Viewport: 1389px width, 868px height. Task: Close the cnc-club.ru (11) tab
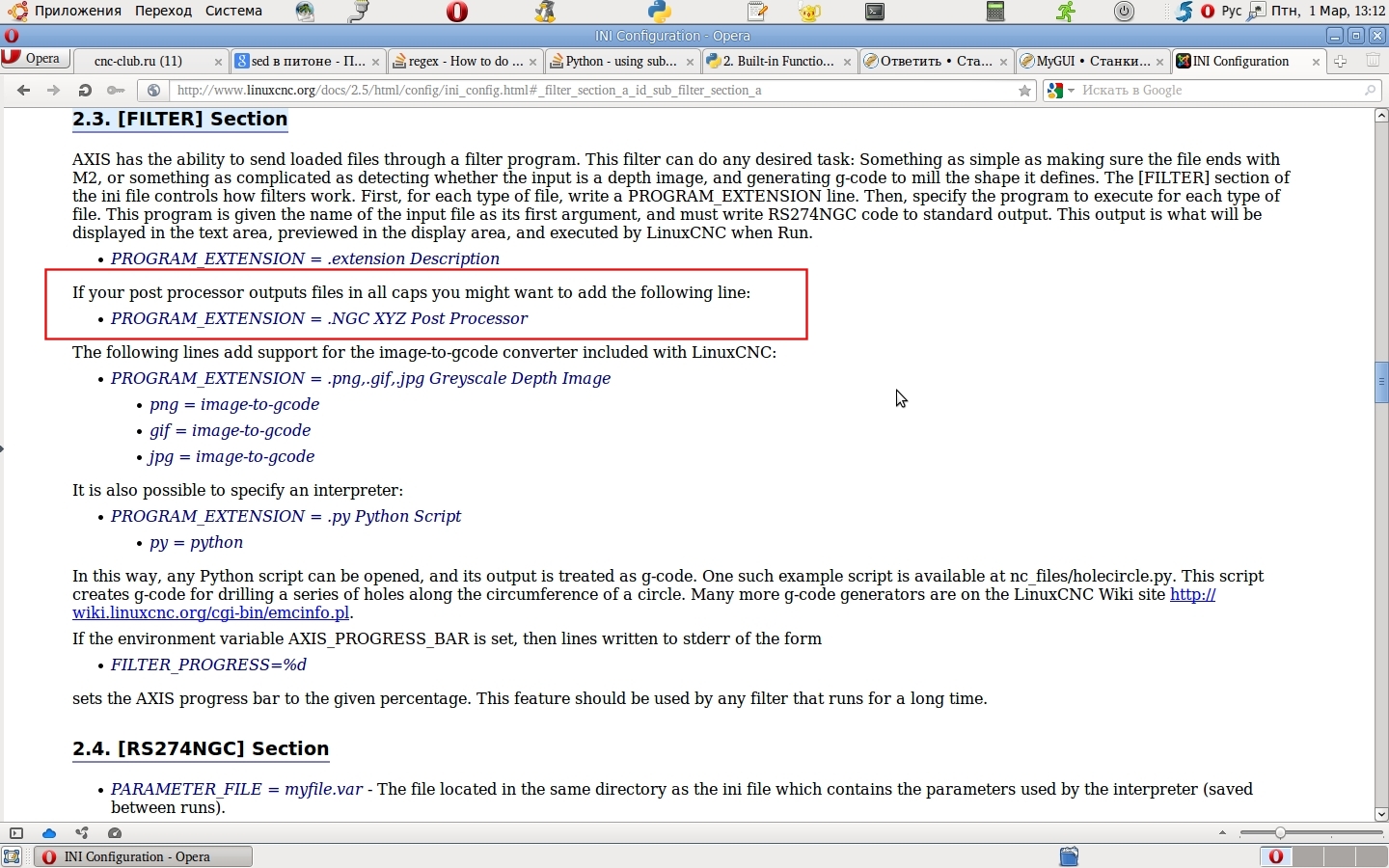click(x=218, y=62)
